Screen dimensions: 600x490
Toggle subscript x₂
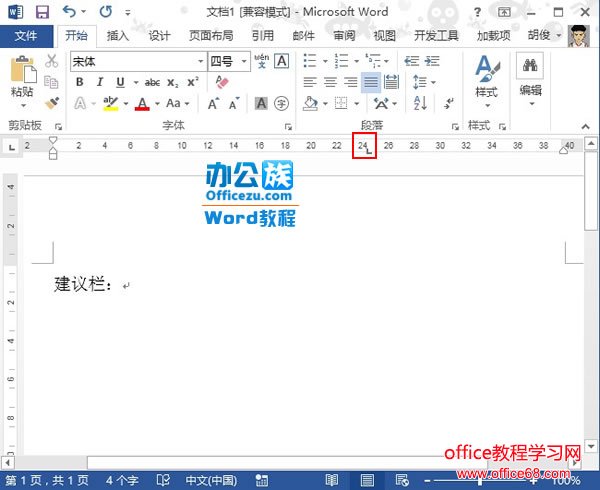click(x=173, y=83)
